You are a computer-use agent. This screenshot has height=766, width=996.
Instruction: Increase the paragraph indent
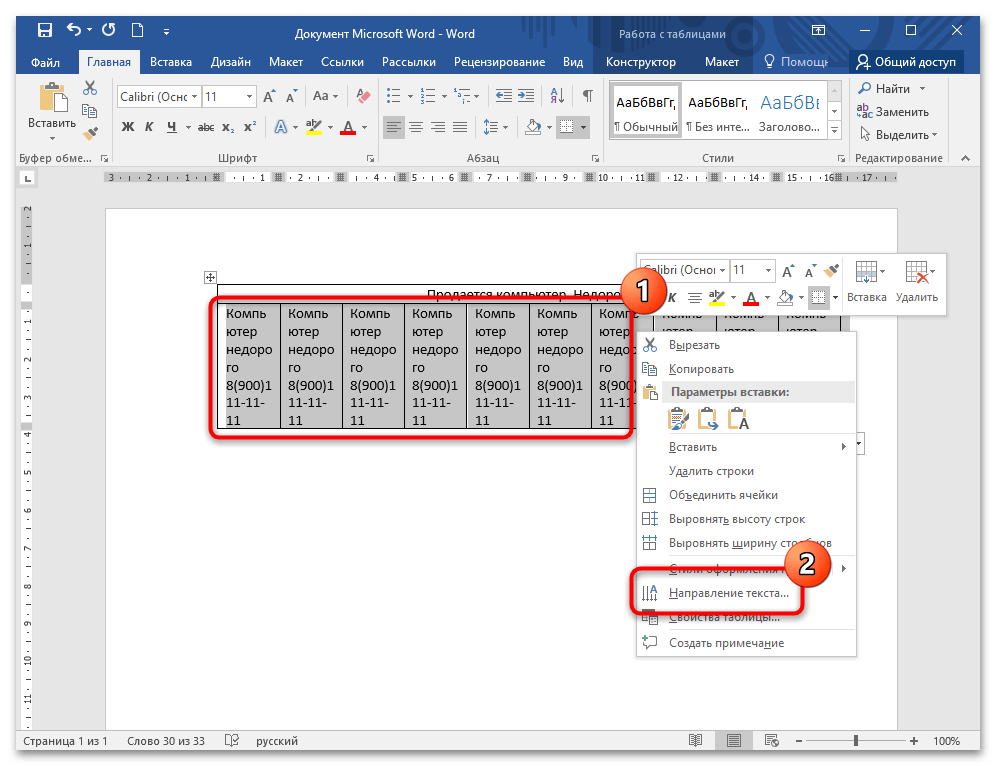(x=526, y=96)
